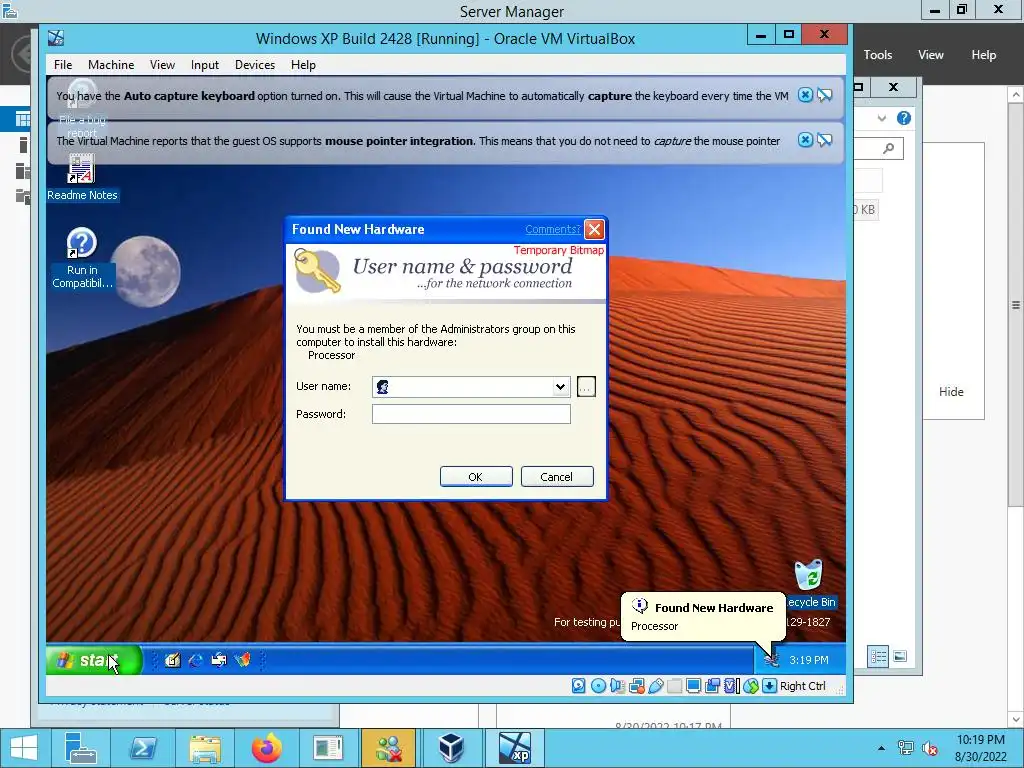Viewport: 1024px width, 768px height.
Task: Cancel the Found New Hardware dialog
Action: (x=557, y=477)
